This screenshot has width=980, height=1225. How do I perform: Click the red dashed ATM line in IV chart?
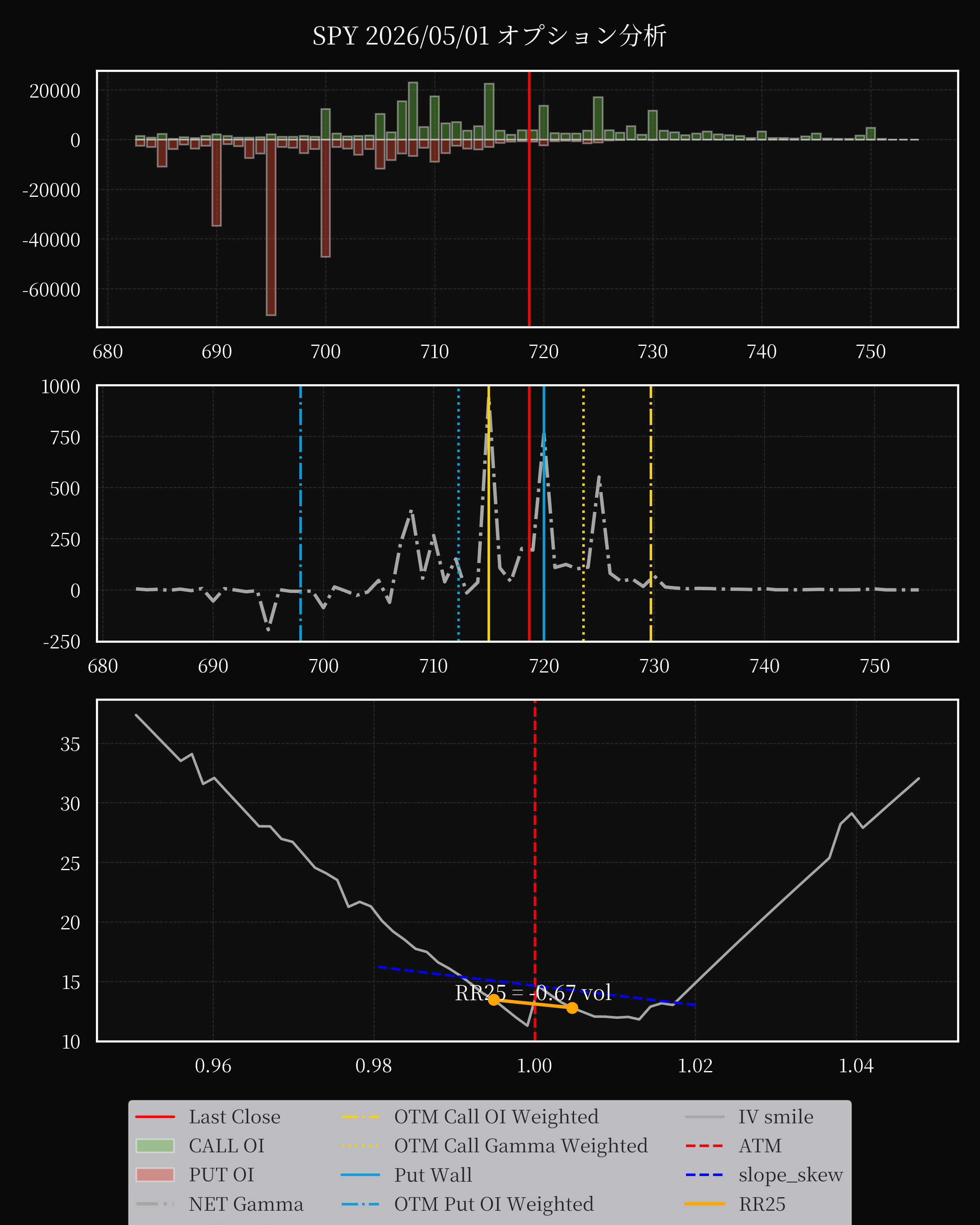click(x=535, y=871)
